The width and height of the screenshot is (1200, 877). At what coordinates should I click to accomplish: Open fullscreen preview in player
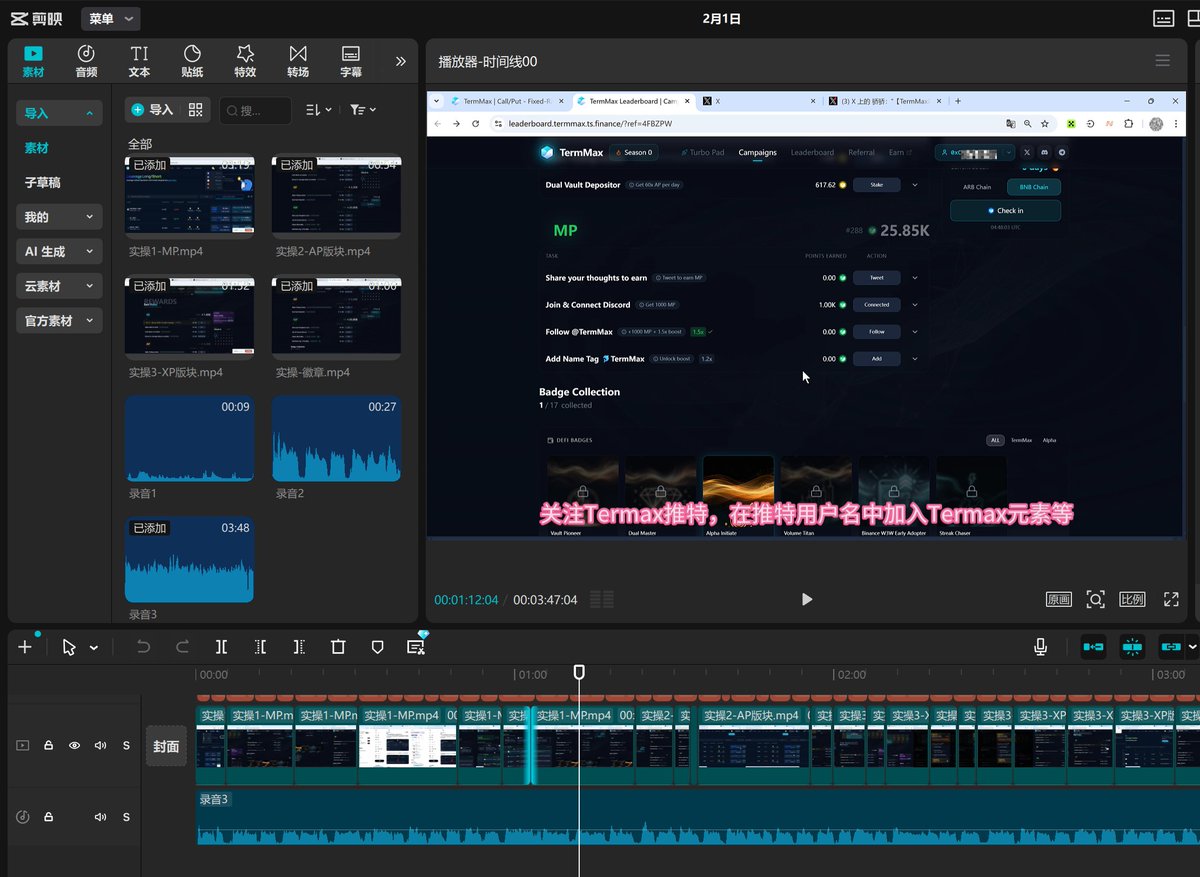pyautogui.click(x=1171, y=599)
